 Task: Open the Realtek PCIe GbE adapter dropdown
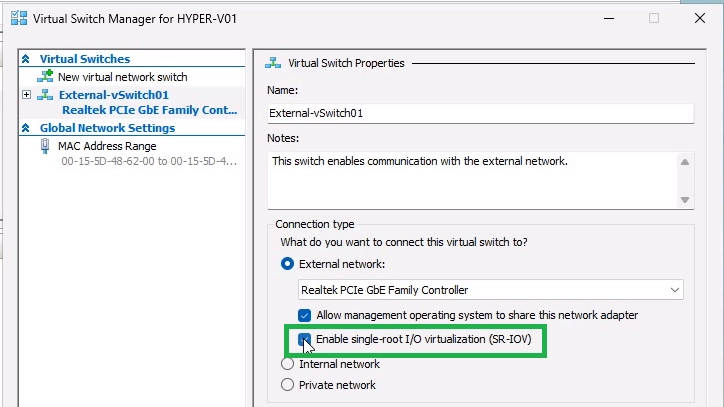coord(676,290)
